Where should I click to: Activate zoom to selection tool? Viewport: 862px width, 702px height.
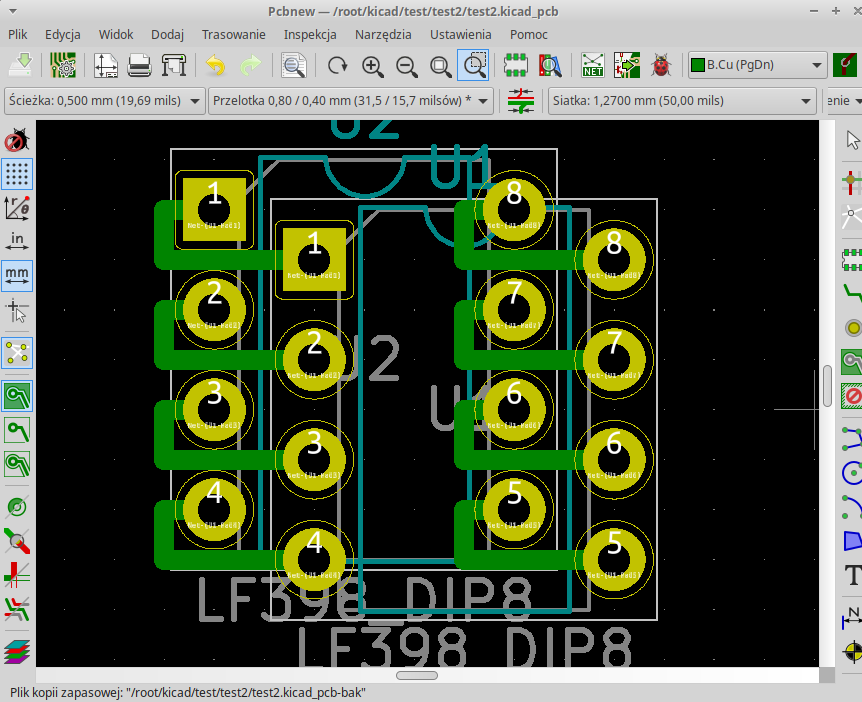click(473, 65)
